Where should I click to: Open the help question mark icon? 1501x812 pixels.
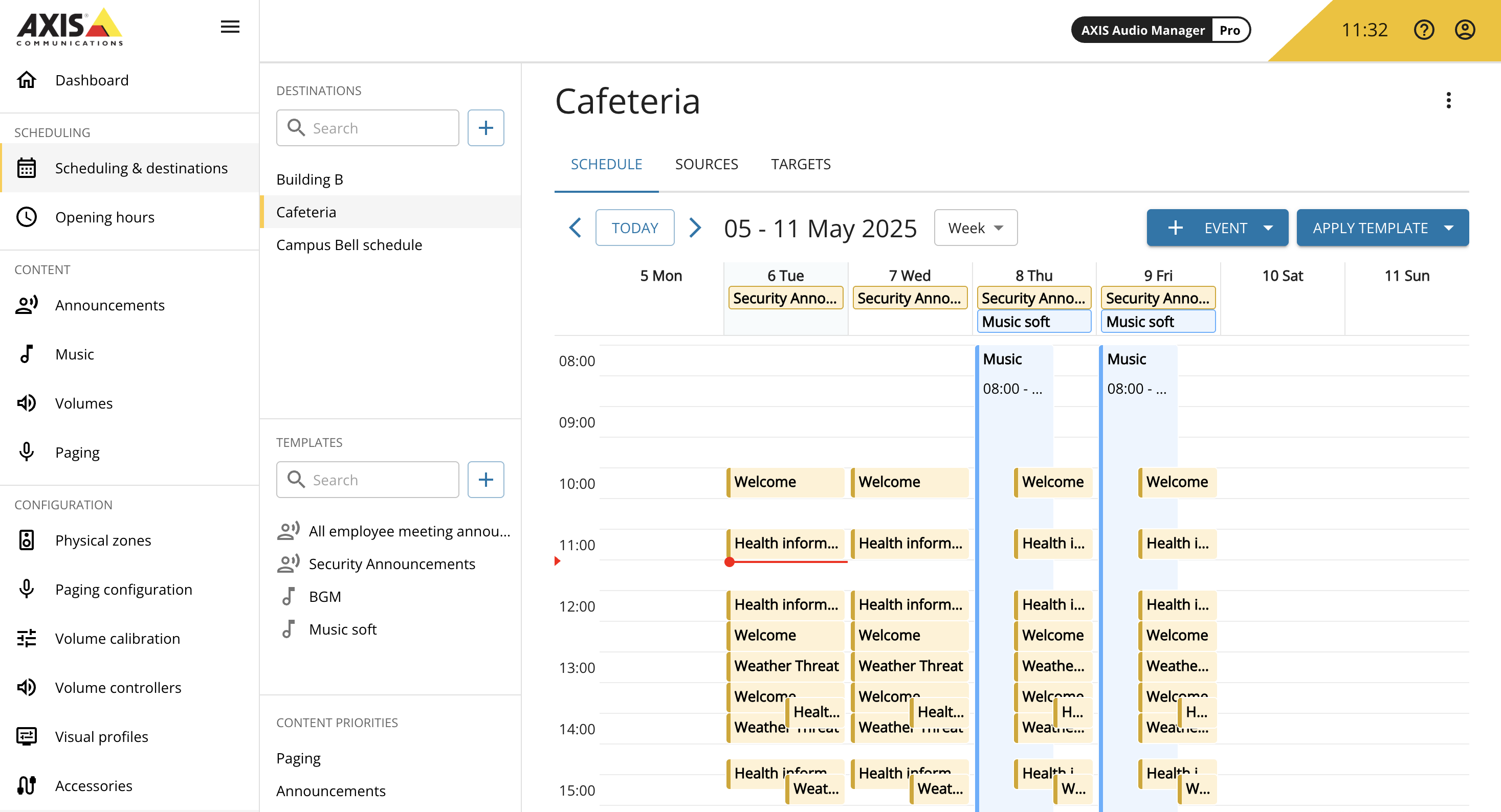click(1424, 30)
